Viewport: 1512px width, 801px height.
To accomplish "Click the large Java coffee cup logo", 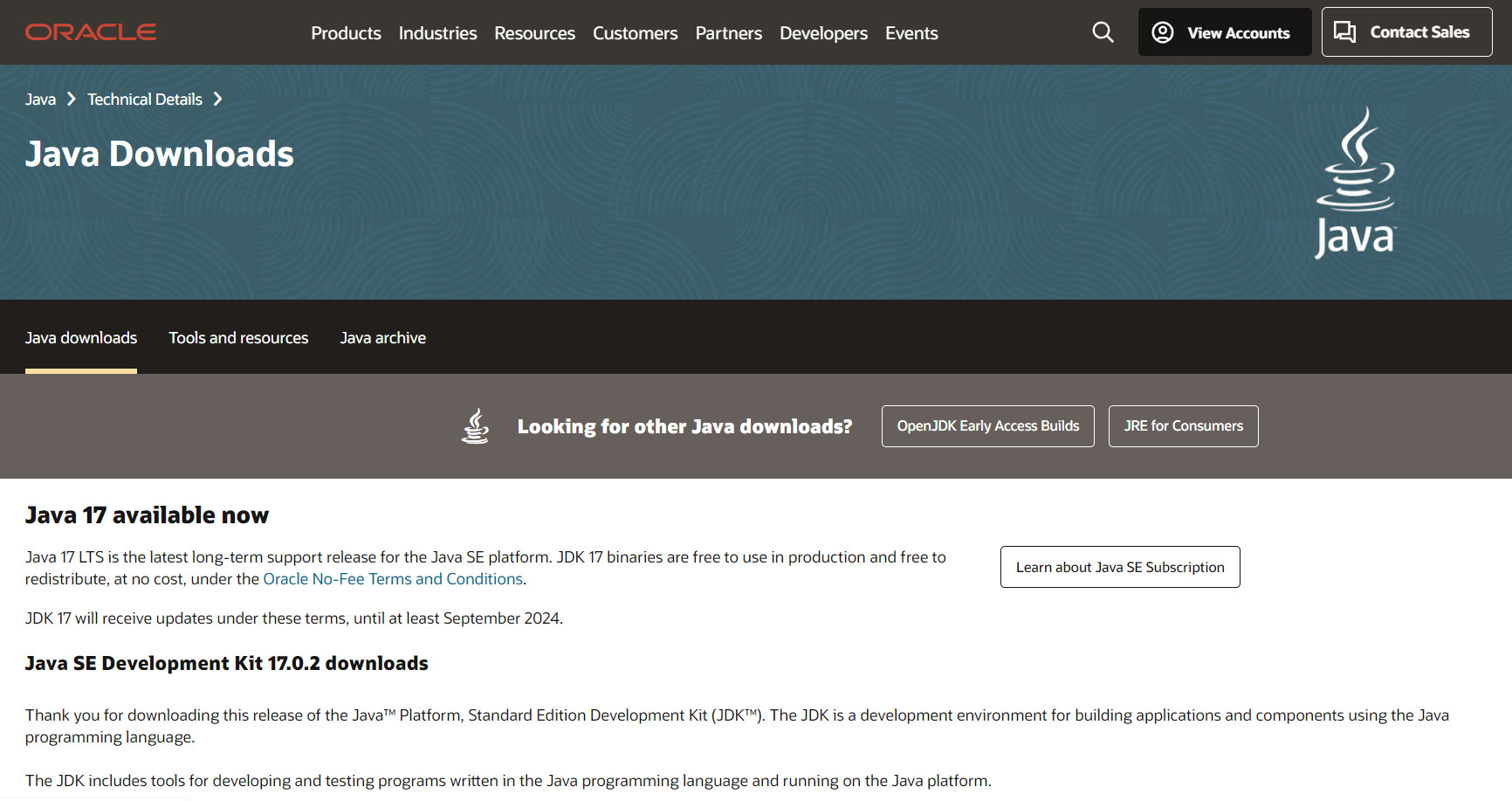I will coord(1356,183).
